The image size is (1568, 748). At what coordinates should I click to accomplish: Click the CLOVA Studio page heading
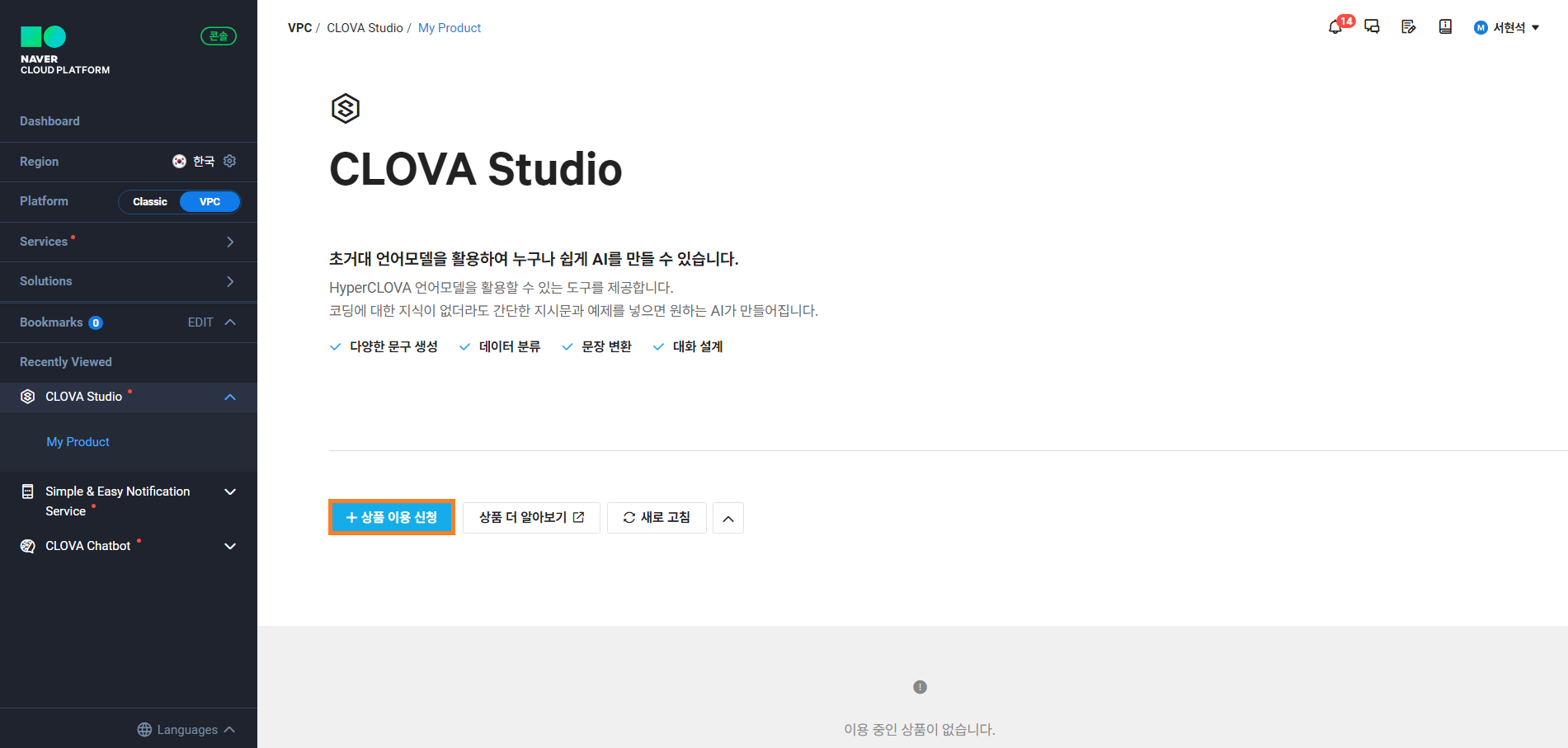[476, 169]
